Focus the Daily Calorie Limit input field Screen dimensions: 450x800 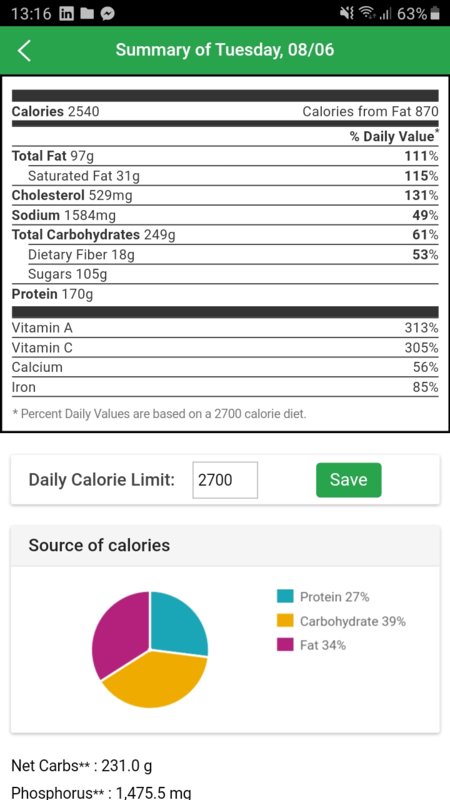point(225,480)
